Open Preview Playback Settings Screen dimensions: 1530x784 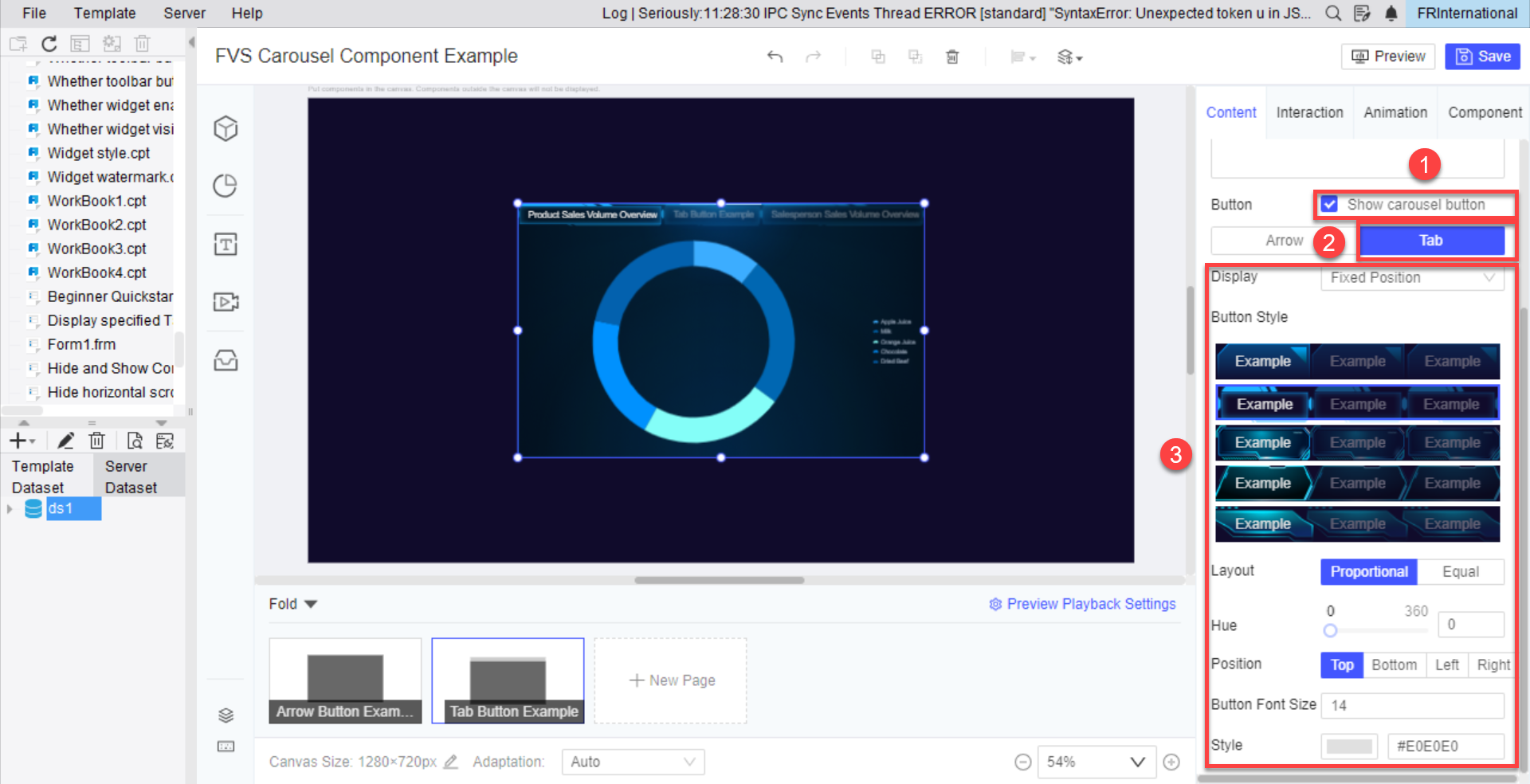click(1082, 604)
